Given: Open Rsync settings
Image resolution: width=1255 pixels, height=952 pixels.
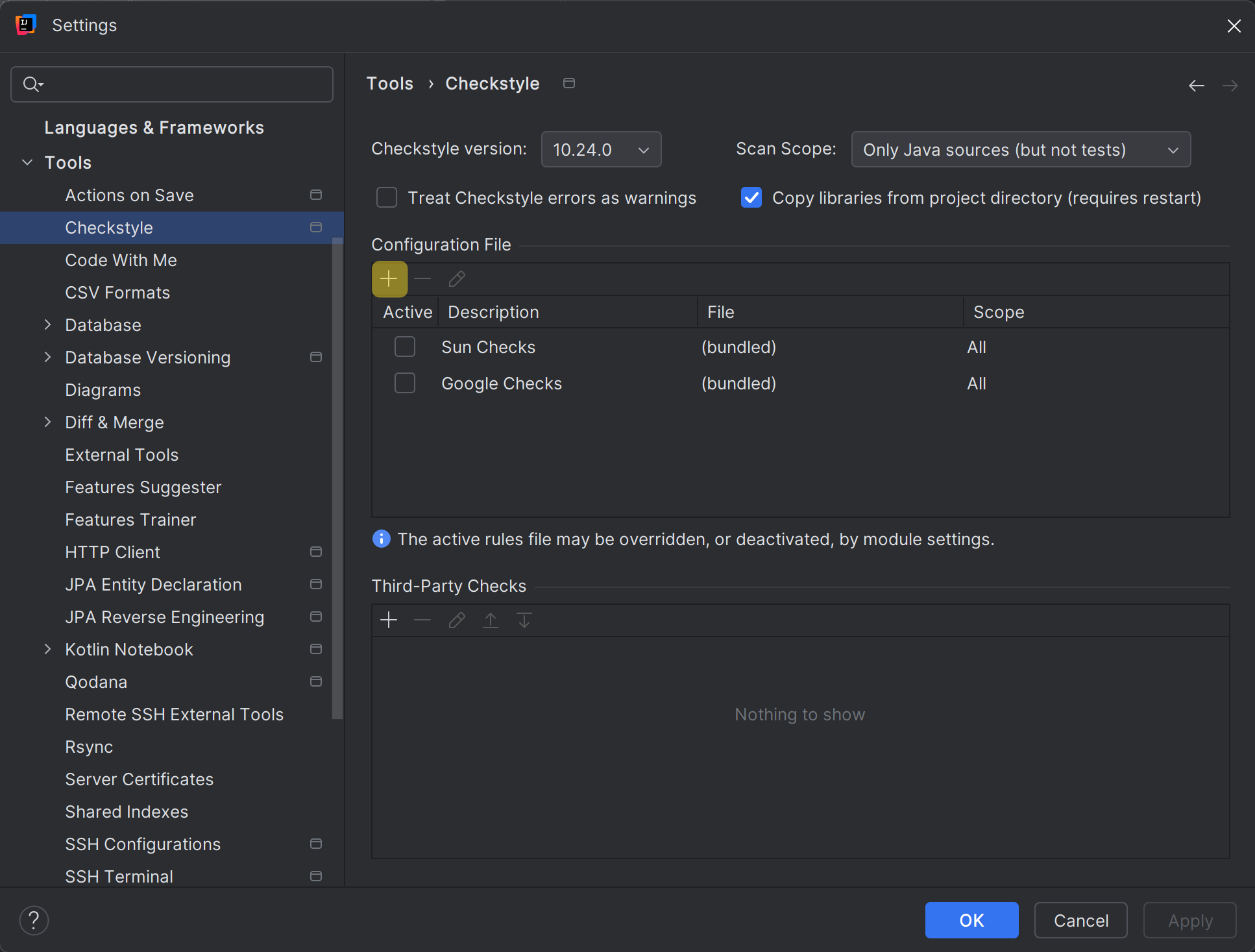Looking at the screenshot, I should [89, 747].
